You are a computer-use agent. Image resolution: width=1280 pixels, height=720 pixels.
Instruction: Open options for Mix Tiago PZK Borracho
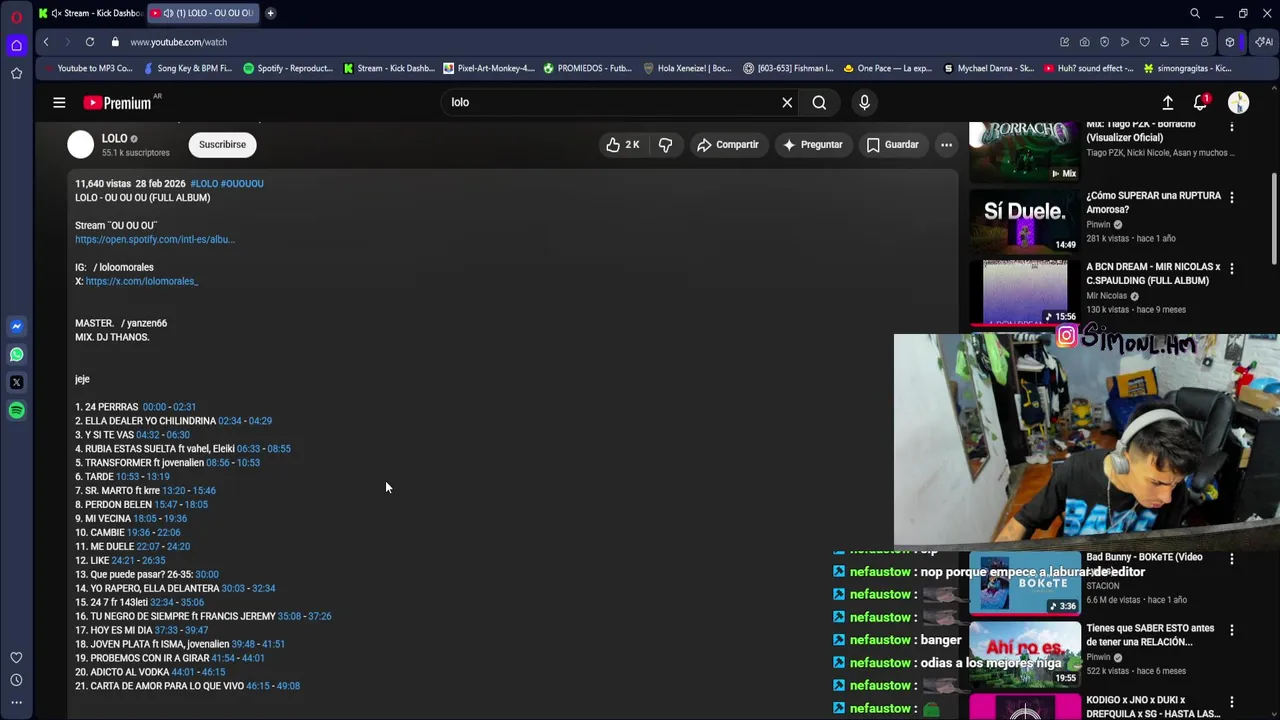[x=1232, y=126]
